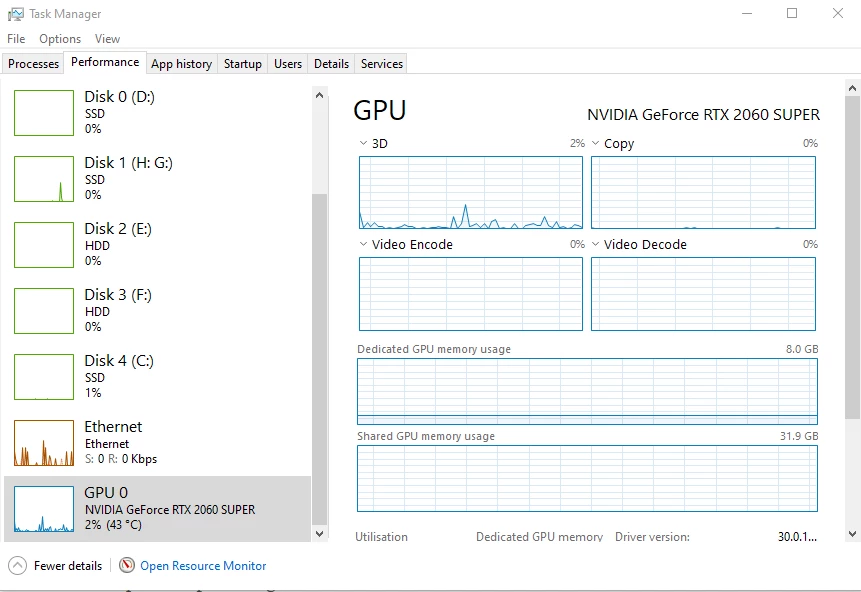Select the Disk 2 (E:) mini graph
The width and height of the screenshot is (861, 592).
pyautogui.click(x=44, y=245)
